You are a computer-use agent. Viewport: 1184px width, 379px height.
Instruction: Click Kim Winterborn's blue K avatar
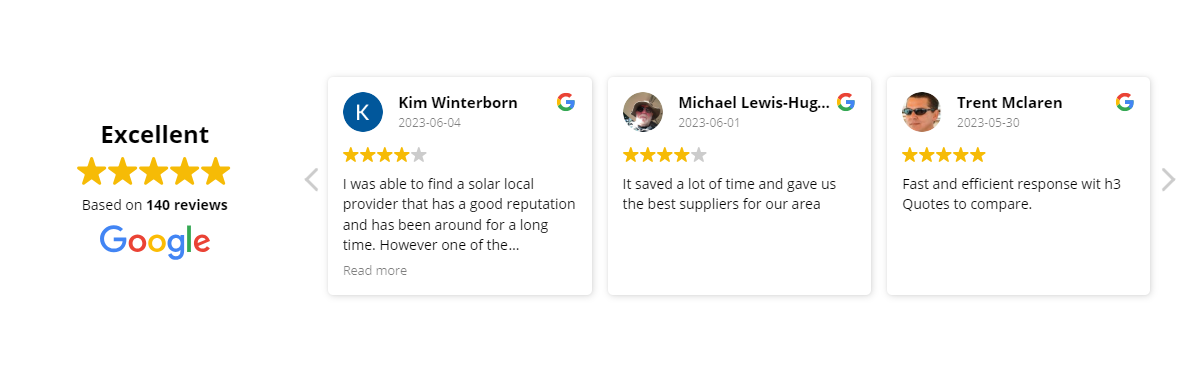362,112
